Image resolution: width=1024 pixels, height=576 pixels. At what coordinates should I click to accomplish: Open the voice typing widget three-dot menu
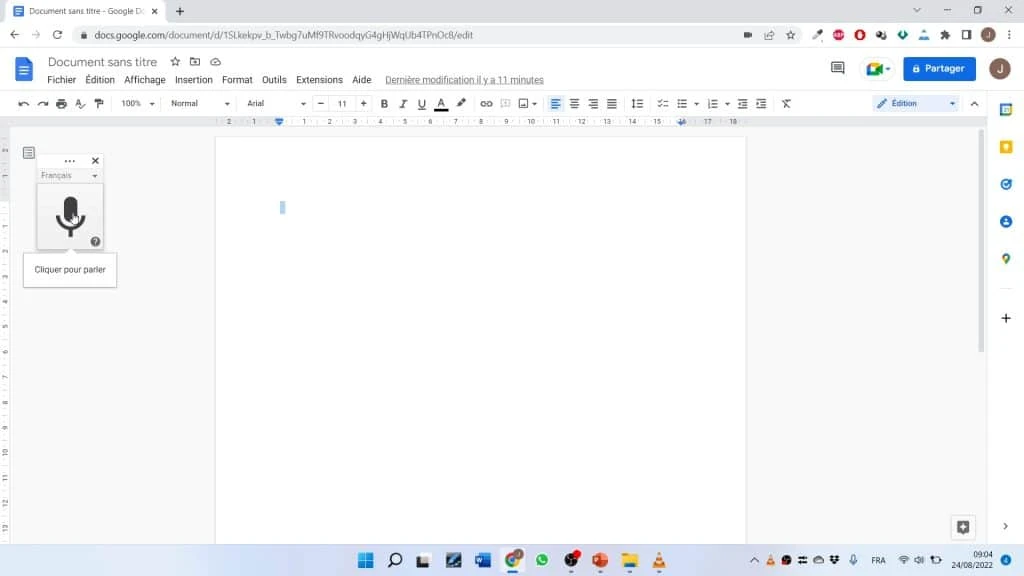click(x=70, y=161)
